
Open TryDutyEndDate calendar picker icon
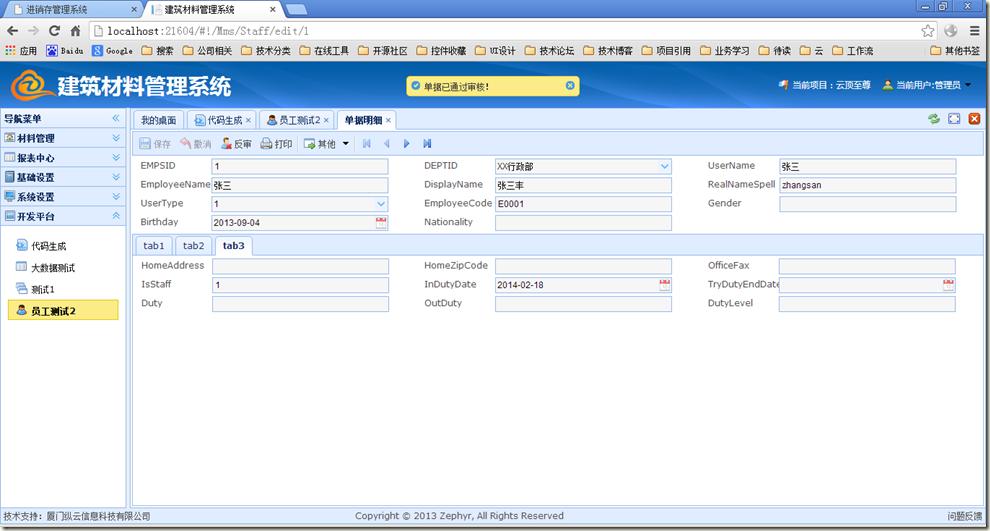point(948,285)
